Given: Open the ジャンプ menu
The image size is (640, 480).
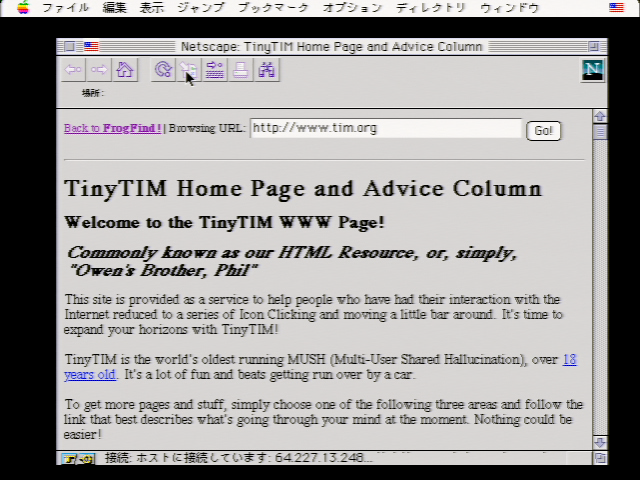Looking at the screenshot, I should (x=200, y=8).
